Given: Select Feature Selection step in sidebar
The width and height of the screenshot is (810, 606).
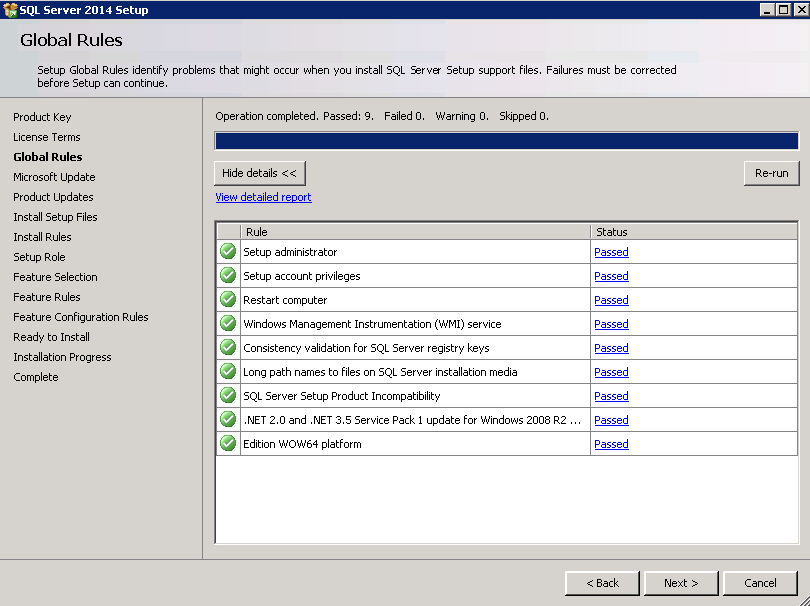Looking at the screenshot, I should pos(55,277).
